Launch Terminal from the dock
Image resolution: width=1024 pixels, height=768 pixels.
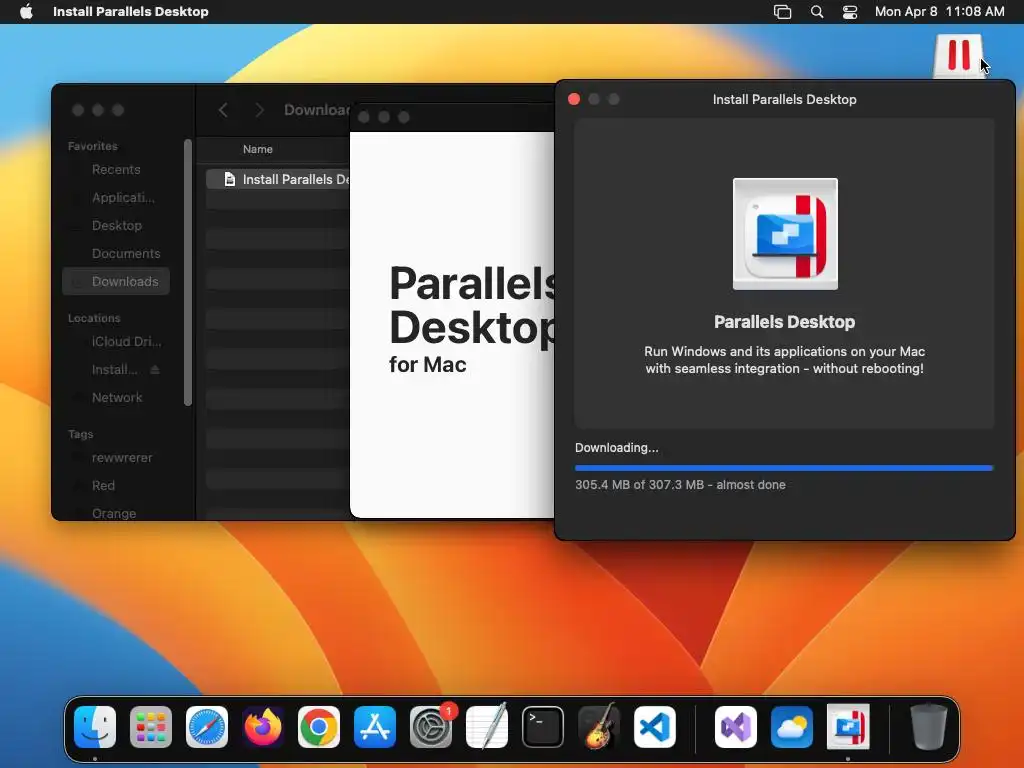(x=543, y=727)
